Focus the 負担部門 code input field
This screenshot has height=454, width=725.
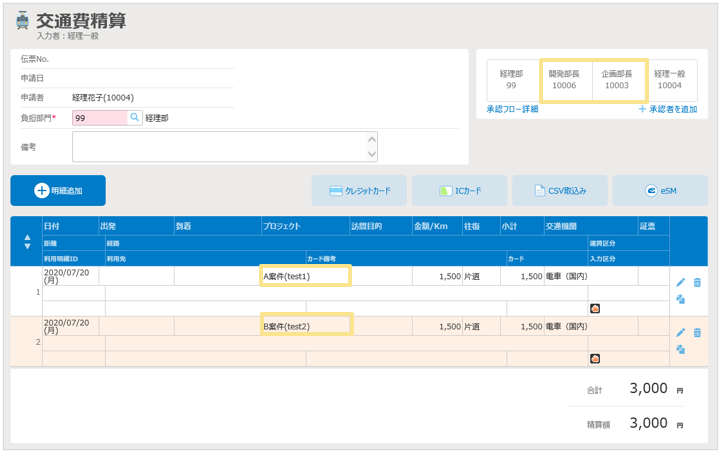(x=98, y=118)
